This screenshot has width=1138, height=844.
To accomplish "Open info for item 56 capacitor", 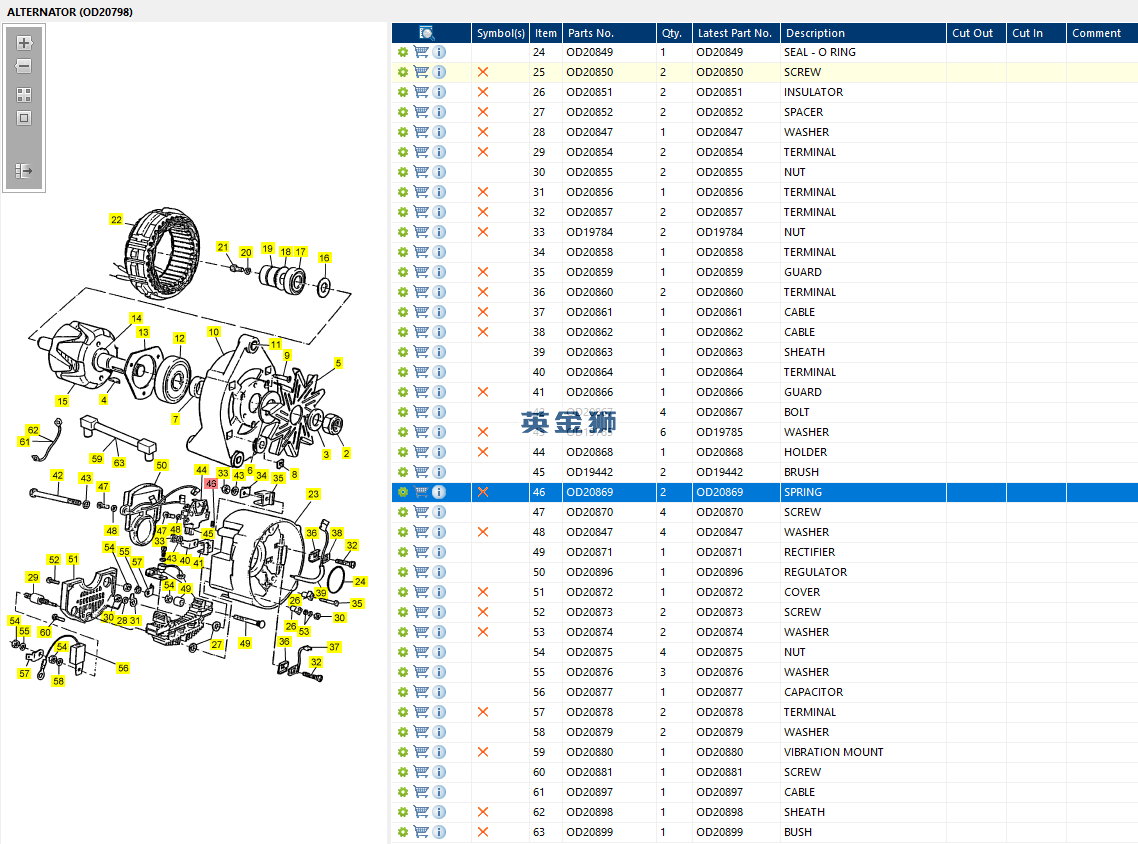I will 439,692.
